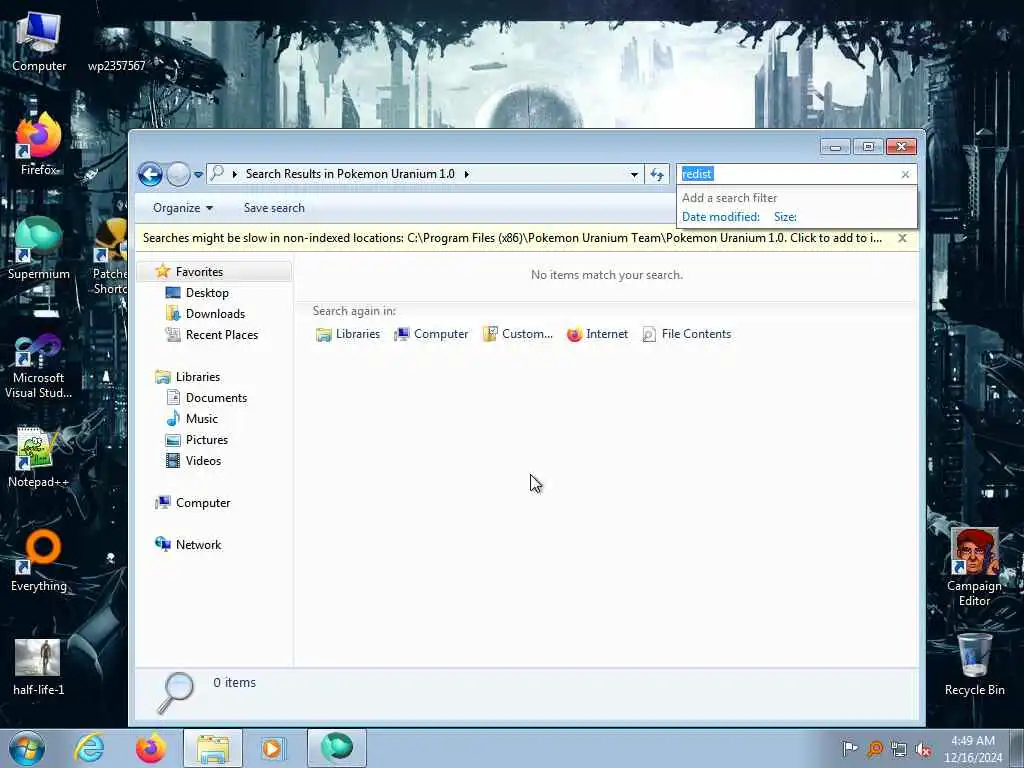Maximize the search results window
The image size is (1024, 768).
(x=868, y=147)
